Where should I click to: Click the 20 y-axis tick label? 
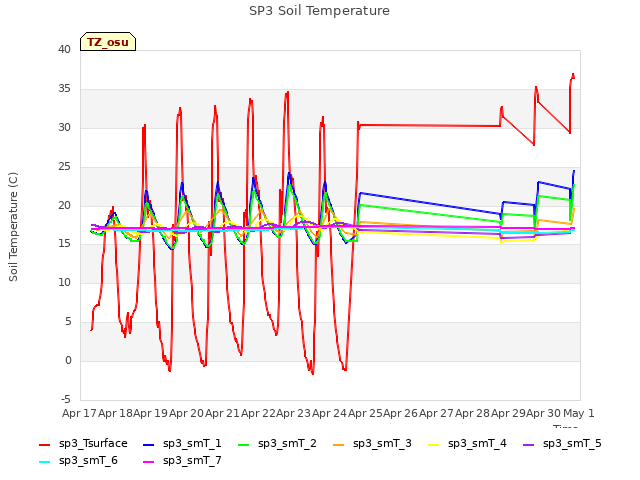click(64, 205)
